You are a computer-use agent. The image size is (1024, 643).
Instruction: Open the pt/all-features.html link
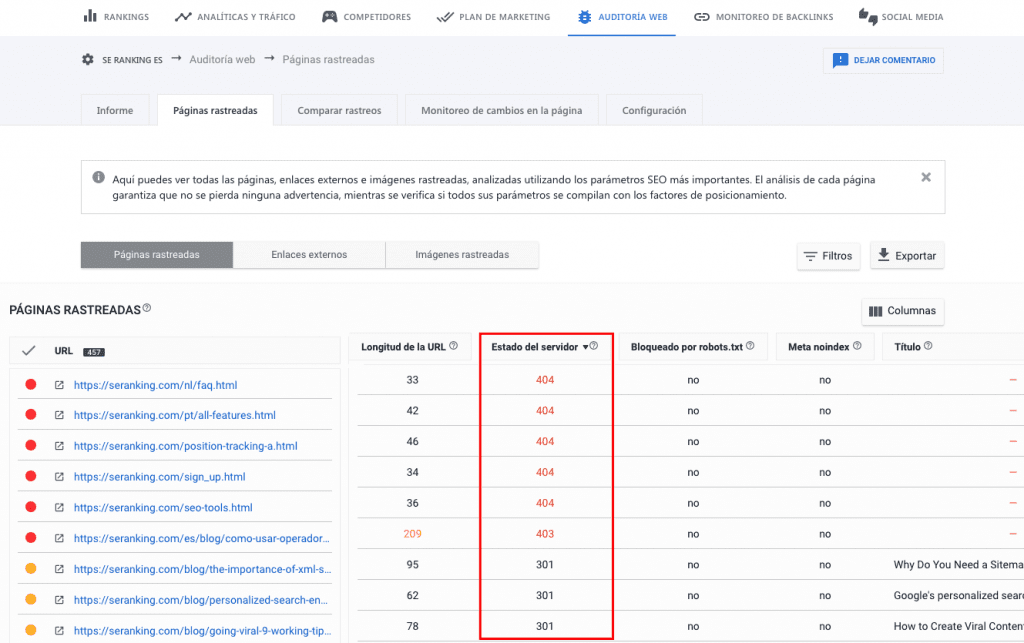click(174, 415)
